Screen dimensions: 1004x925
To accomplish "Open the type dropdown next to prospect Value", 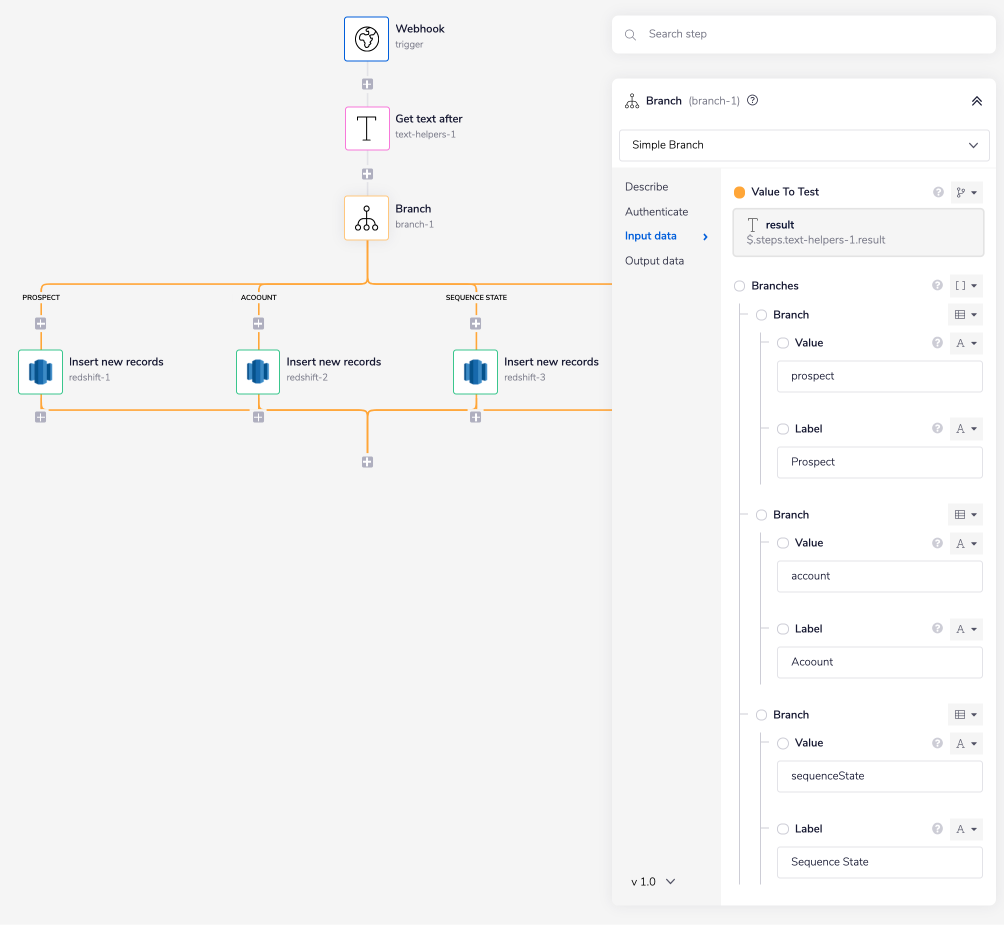I will pos(965,342).
